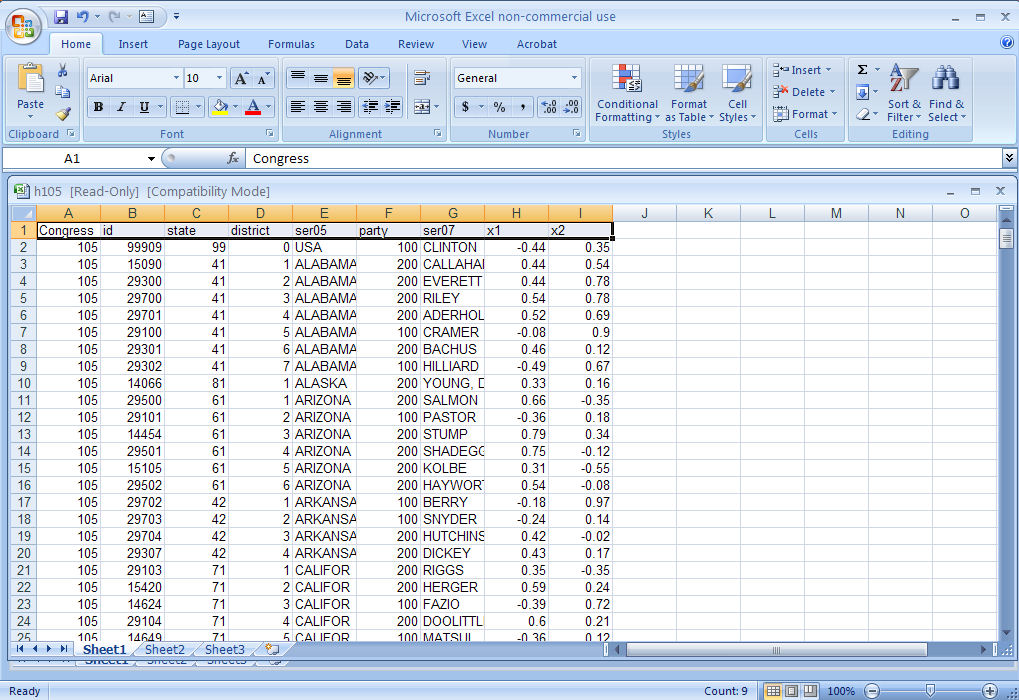This screenshot has width=1019, height=700.
Task: Click the Format Painter brush icon
Action: pyautogui.click(x=63, y=113)
